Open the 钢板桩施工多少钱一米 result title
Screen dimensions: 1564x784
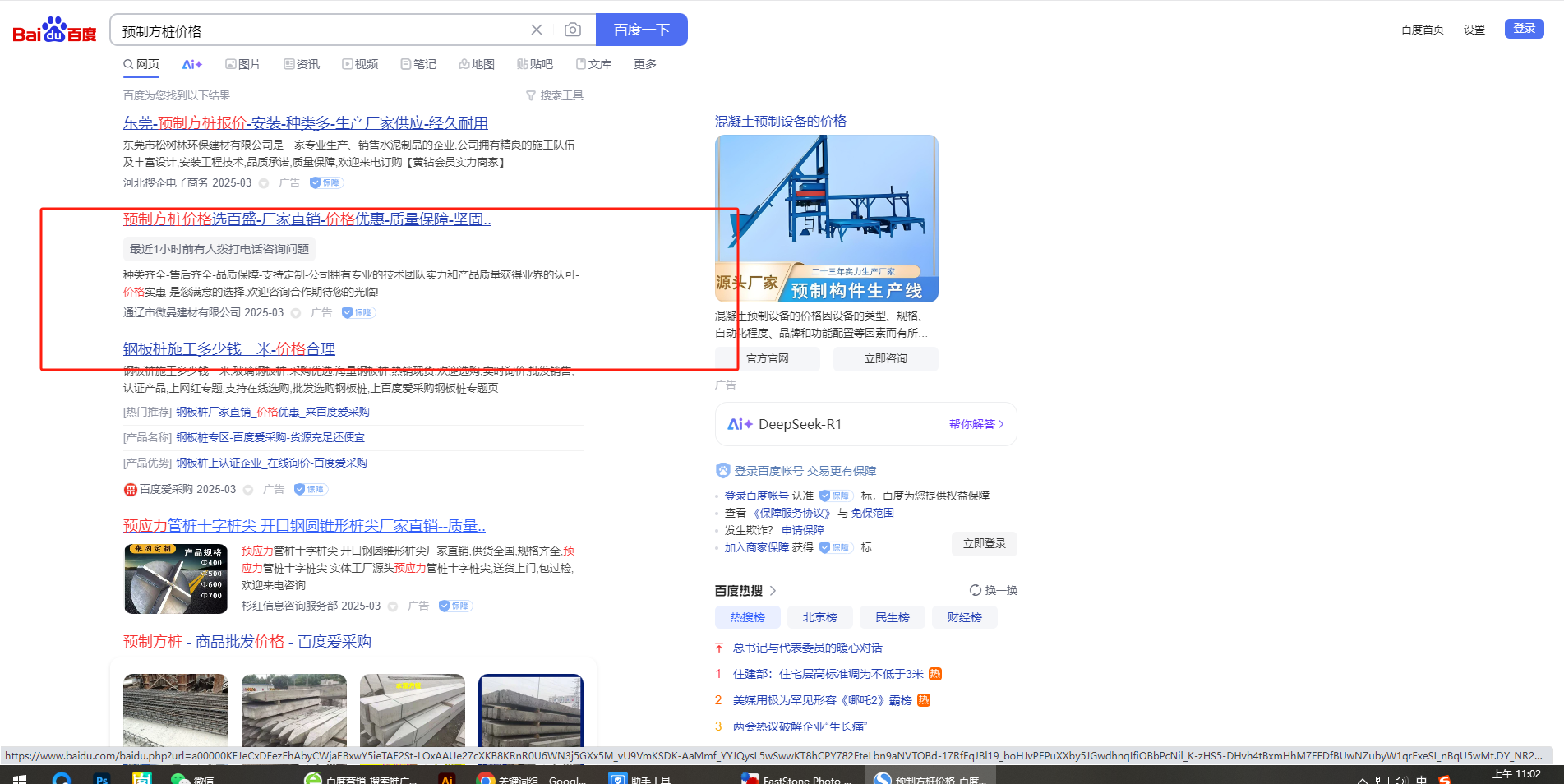(x=229, y=349)
